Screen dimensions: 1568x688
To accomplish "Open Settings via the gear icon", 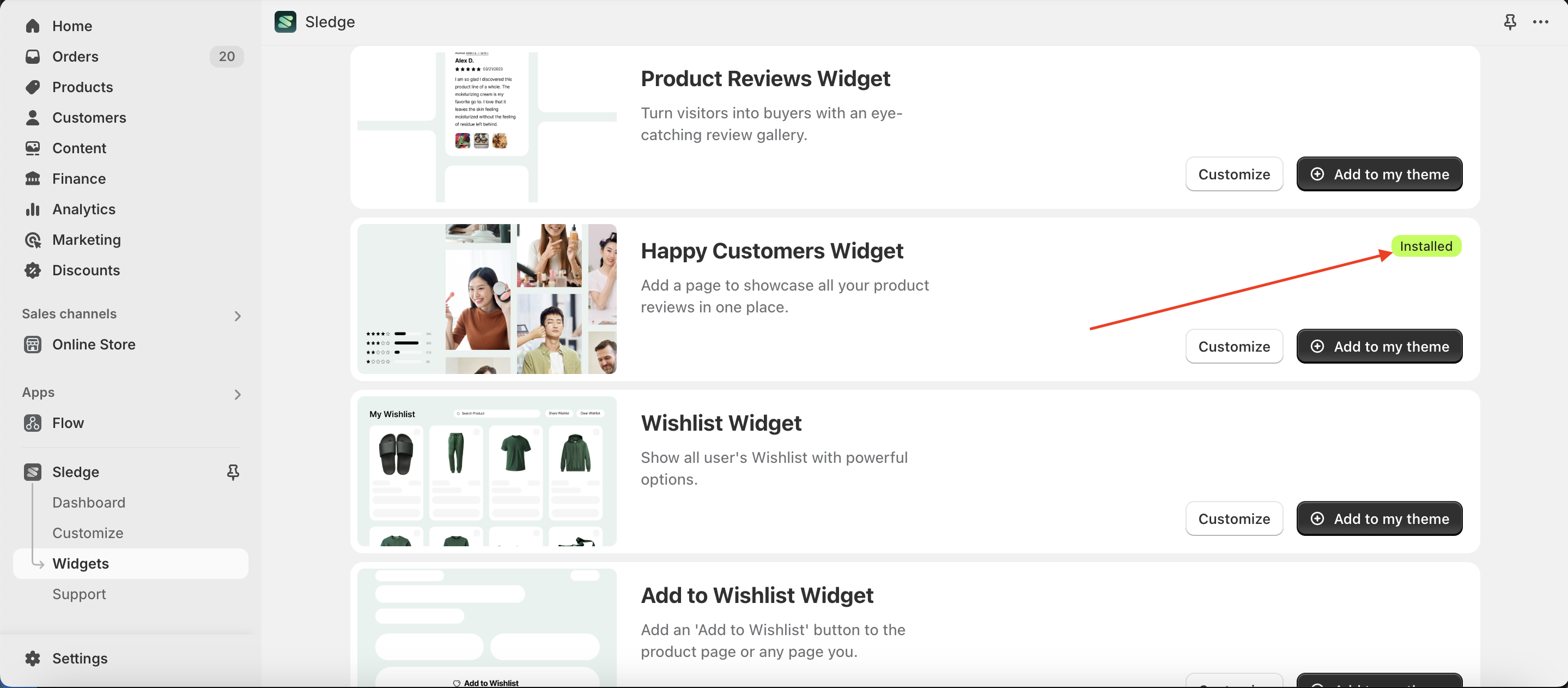I will 33,658.
